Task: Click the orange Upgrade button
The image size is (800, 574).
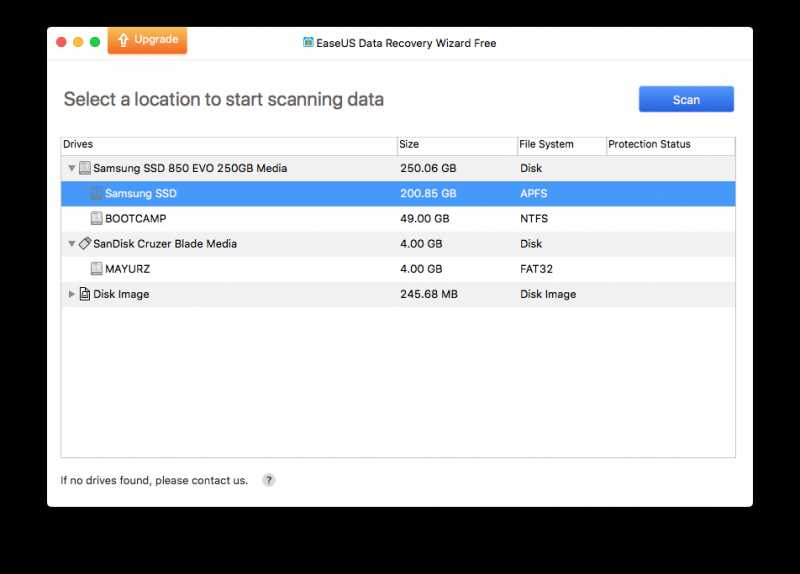Action: 147,40
